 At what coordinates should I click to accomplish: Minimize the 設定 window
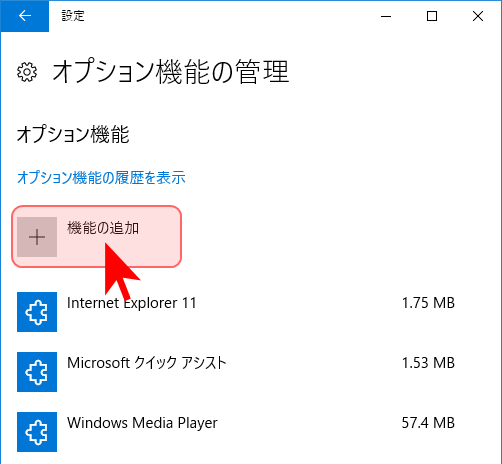[386, 16]
